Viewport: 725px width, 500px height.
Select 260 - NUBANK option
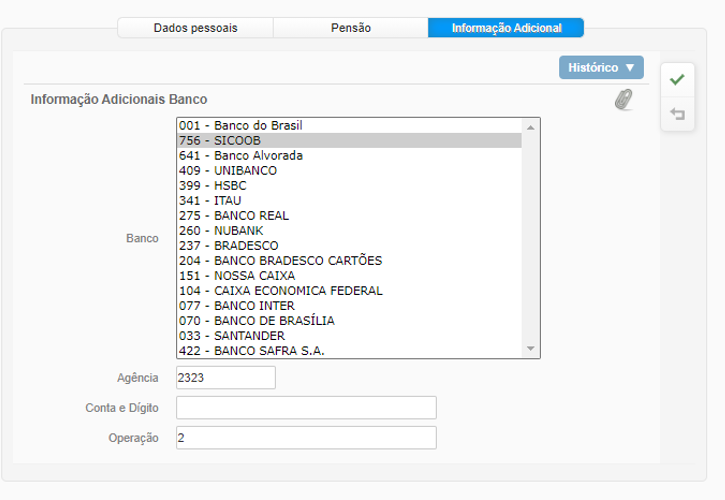point(225,231)
